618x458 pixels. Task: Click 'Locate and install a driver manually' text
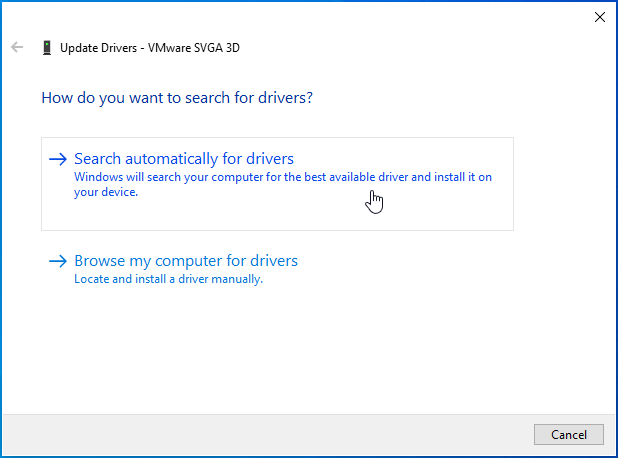[x=168, y=279]
